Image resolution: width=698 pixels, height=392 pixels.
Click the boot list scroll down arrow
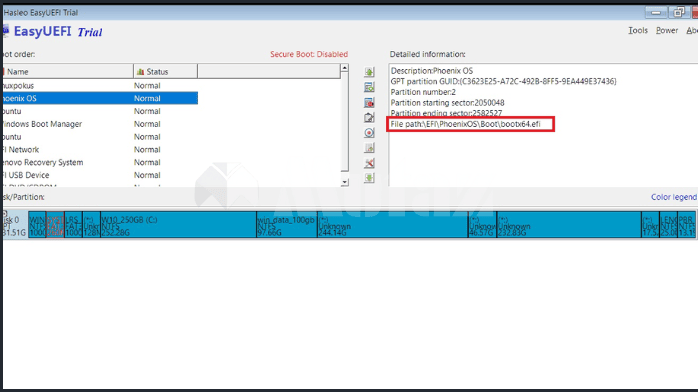point(344,182)
